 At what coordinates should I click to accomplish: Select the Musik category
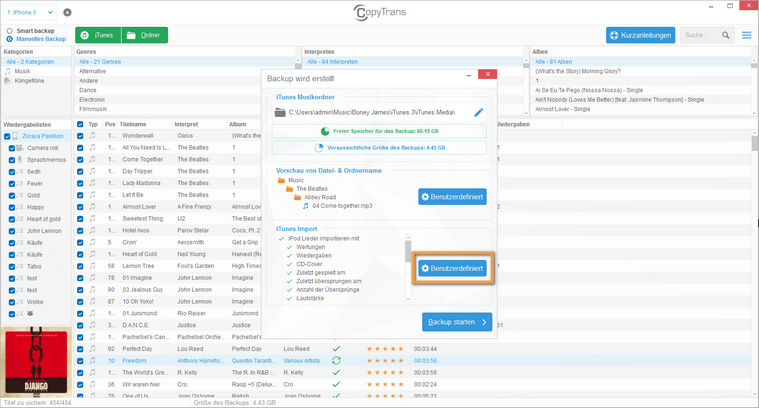(x=22, y=71)
